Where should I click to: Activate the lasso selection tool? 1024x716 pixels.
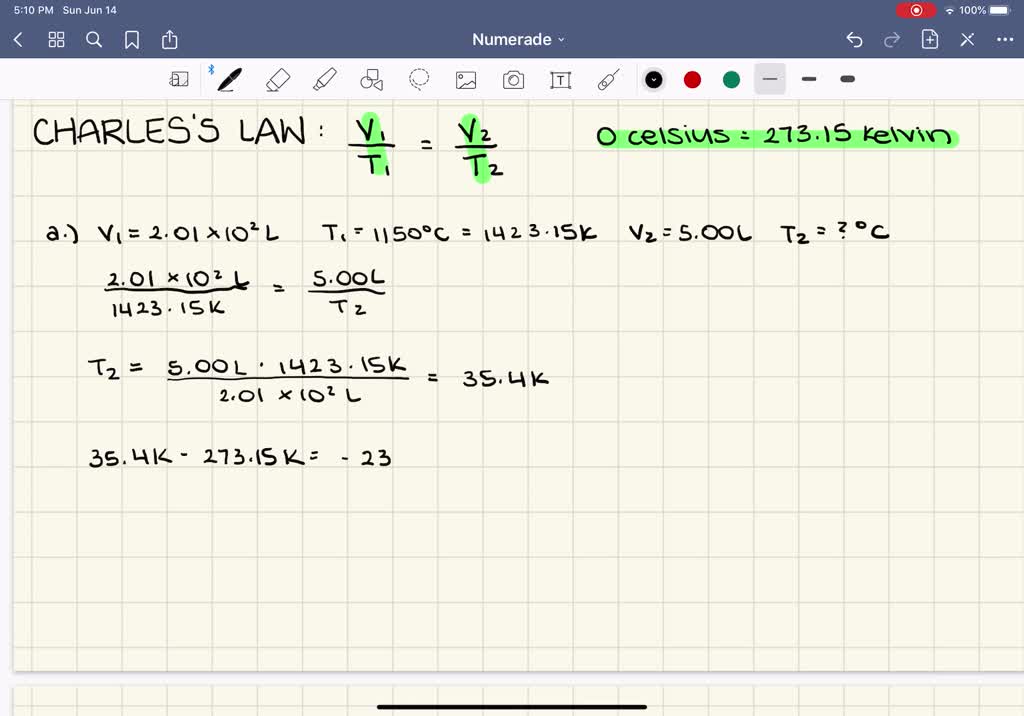(x=419, y=79)
